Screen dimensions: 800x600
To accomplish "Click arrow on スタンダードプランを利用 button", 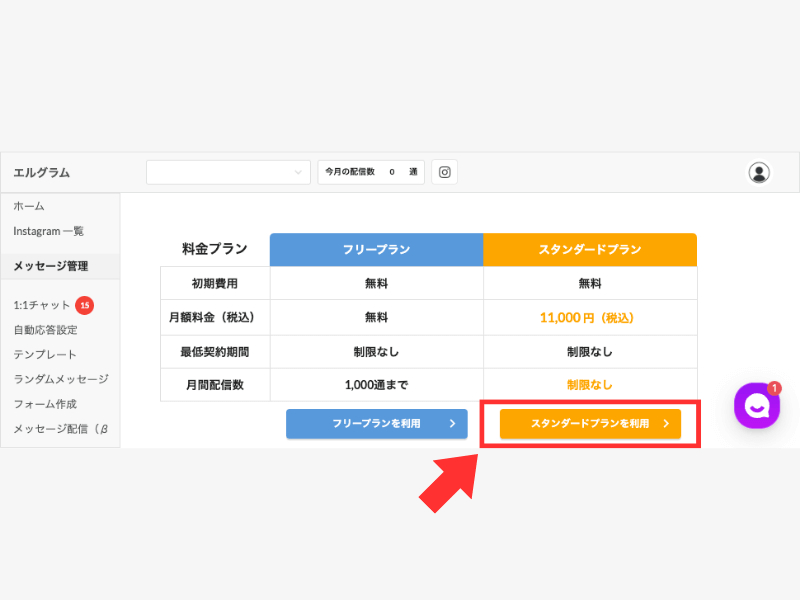I will (666, 423).
